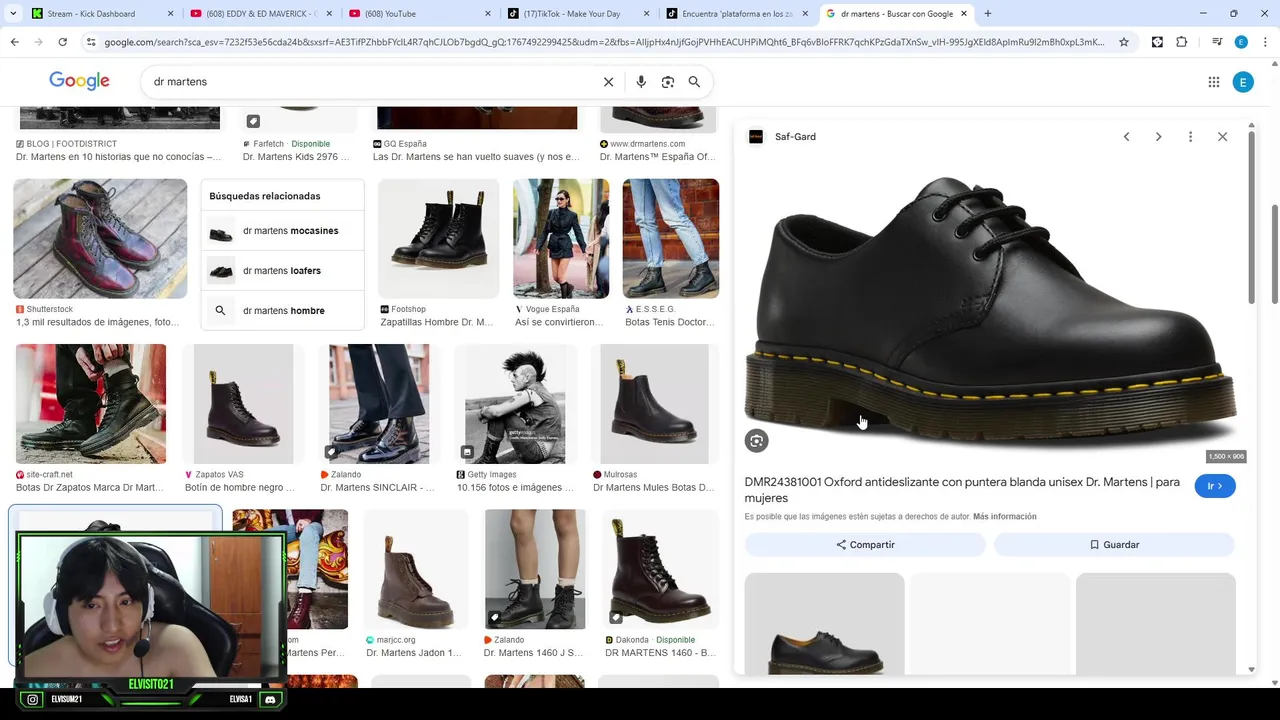The image size is (1280, 720).
Task: Open the Más información copyright link
Action: 1005,517
